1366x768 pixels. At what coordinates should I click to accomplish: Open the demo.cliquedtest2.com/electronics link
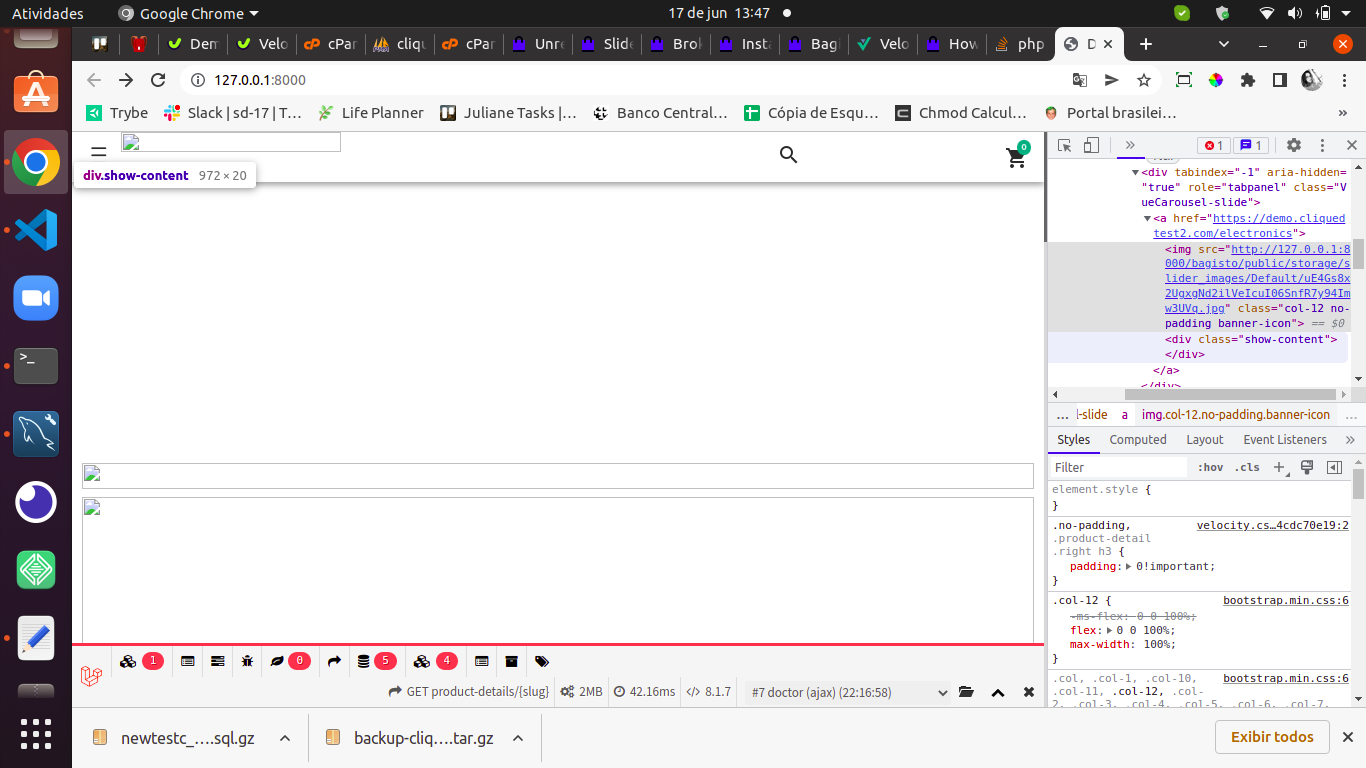1249,226
